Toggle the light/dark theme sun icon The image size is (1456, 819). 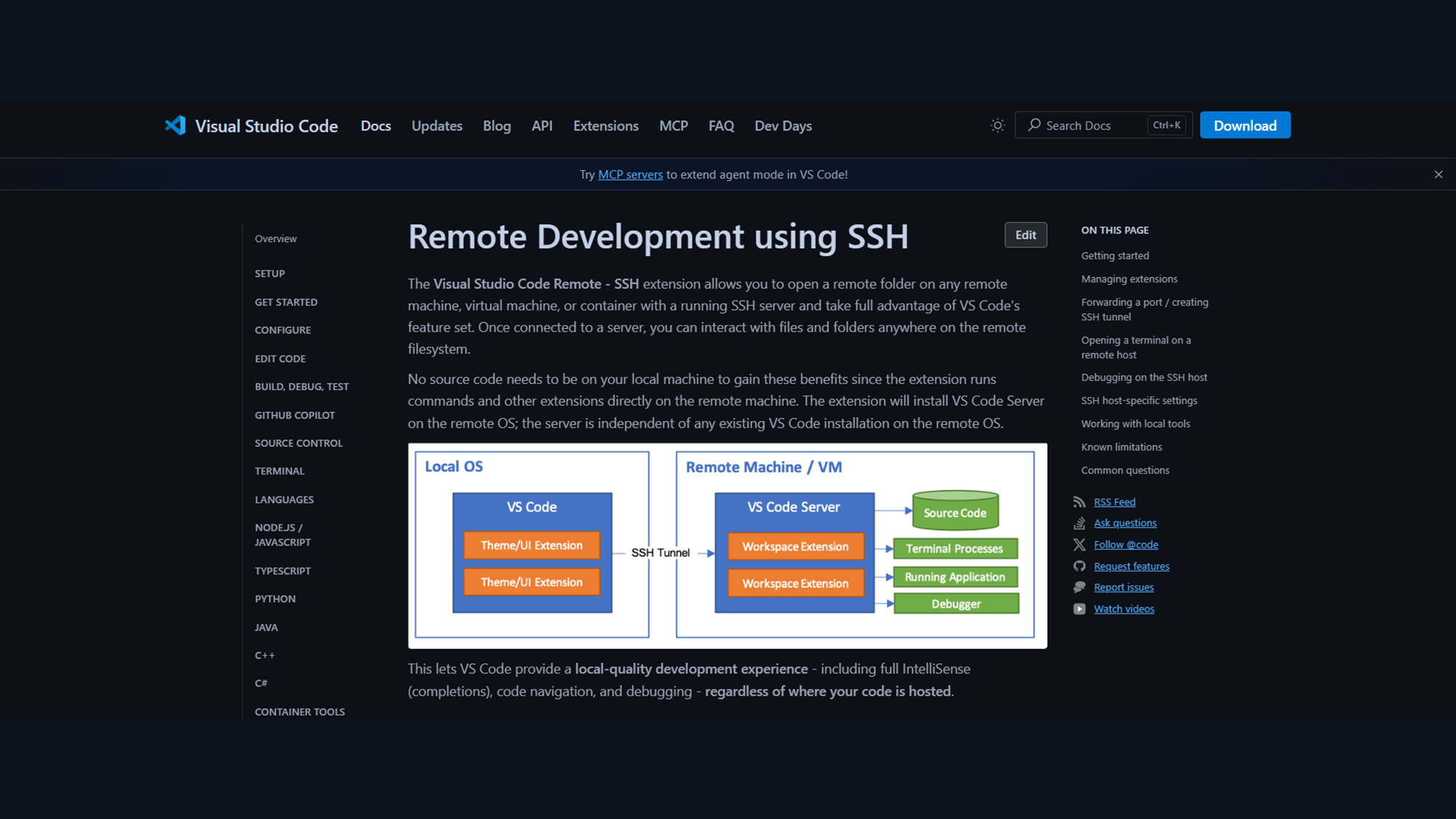(997, 125)
